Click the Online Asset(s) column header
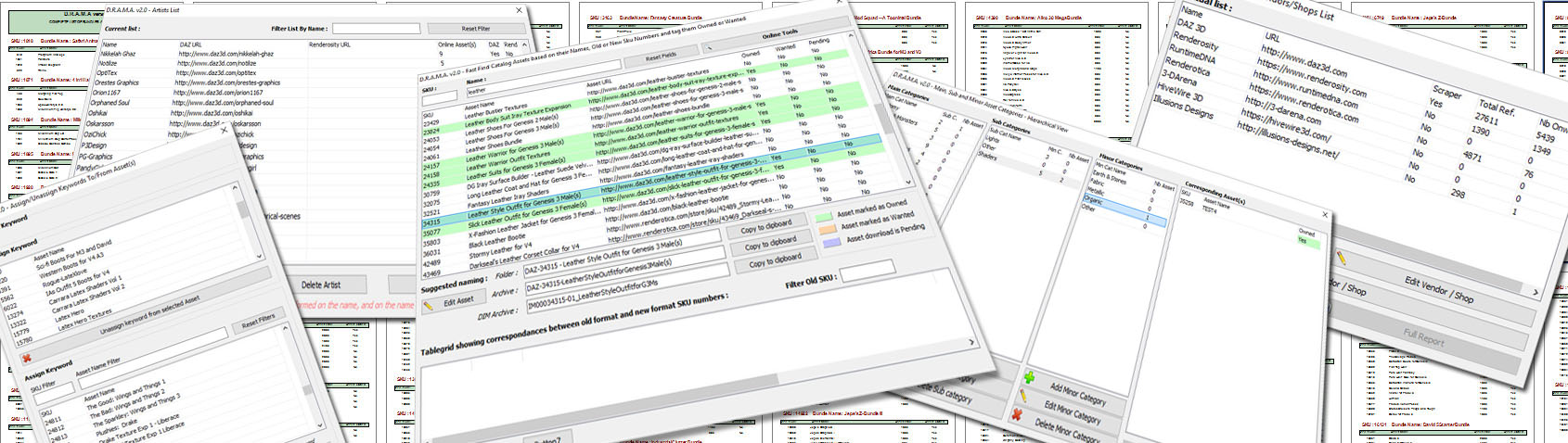1568x443 pixels. (x=457, y=44)
